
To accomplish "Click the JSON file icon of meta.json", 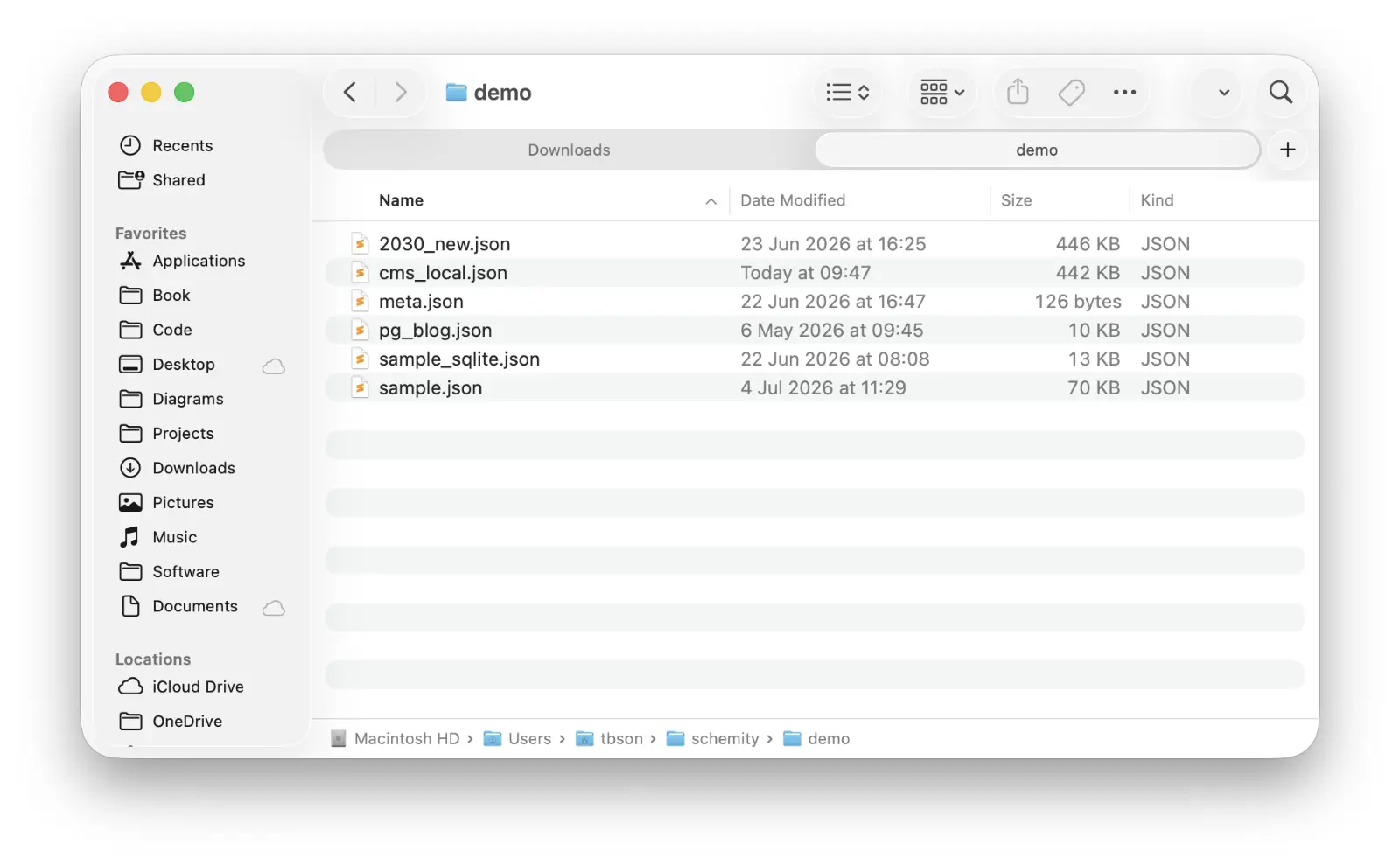I will click(x=360, y=302).
